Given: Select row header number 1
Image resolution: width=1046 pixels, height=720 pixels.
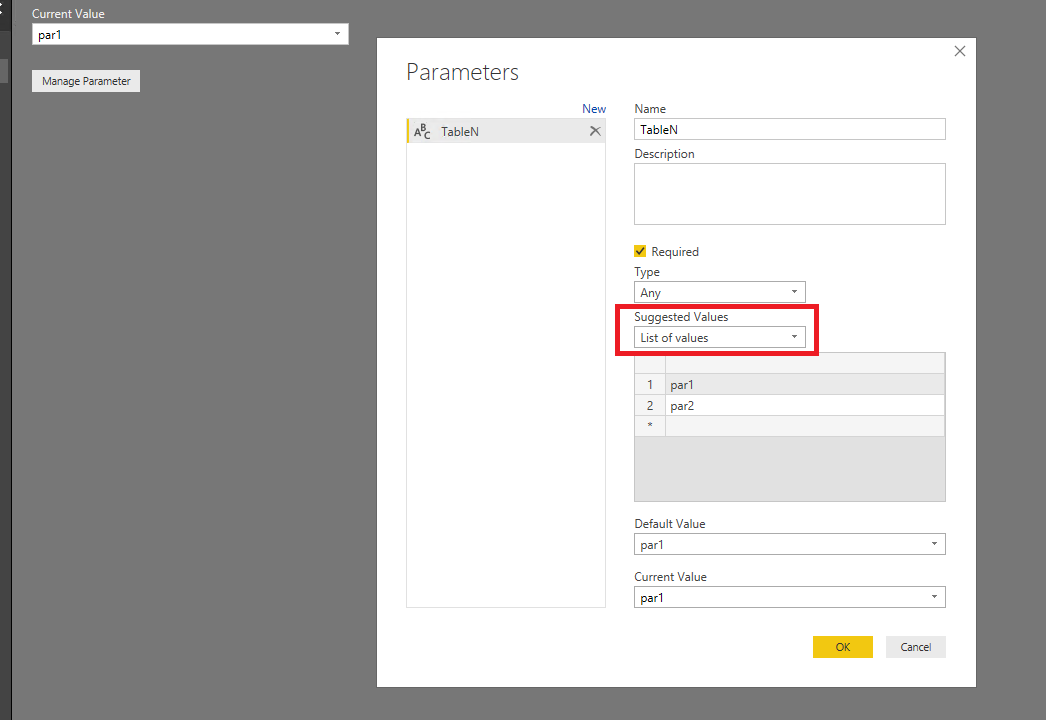Looking at the screenshot, I should (x=650, y=385).
